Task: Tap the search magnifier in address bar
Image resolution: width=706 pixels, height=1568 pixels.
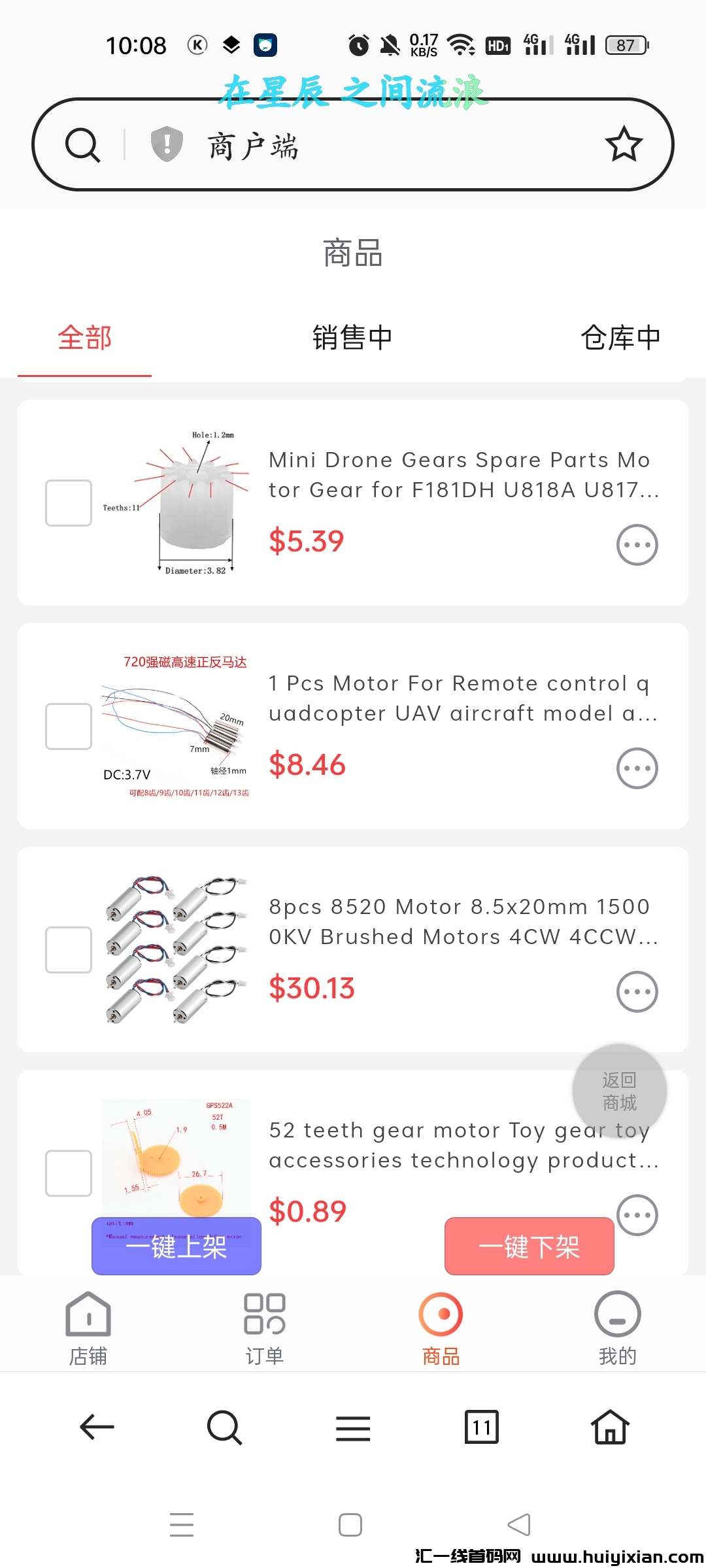Action: [83, 145]
